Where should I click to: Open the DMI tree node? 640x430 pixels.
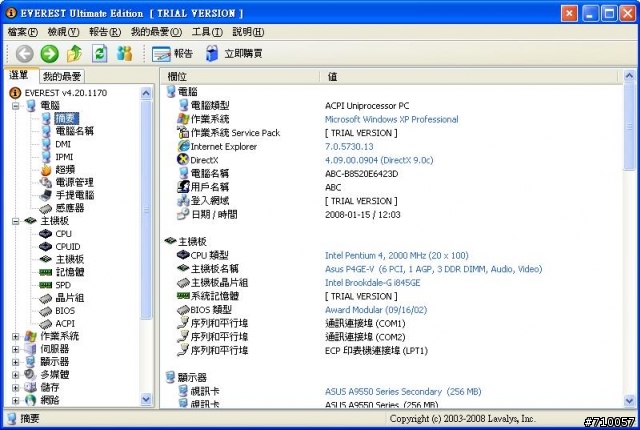pos(63,144)
